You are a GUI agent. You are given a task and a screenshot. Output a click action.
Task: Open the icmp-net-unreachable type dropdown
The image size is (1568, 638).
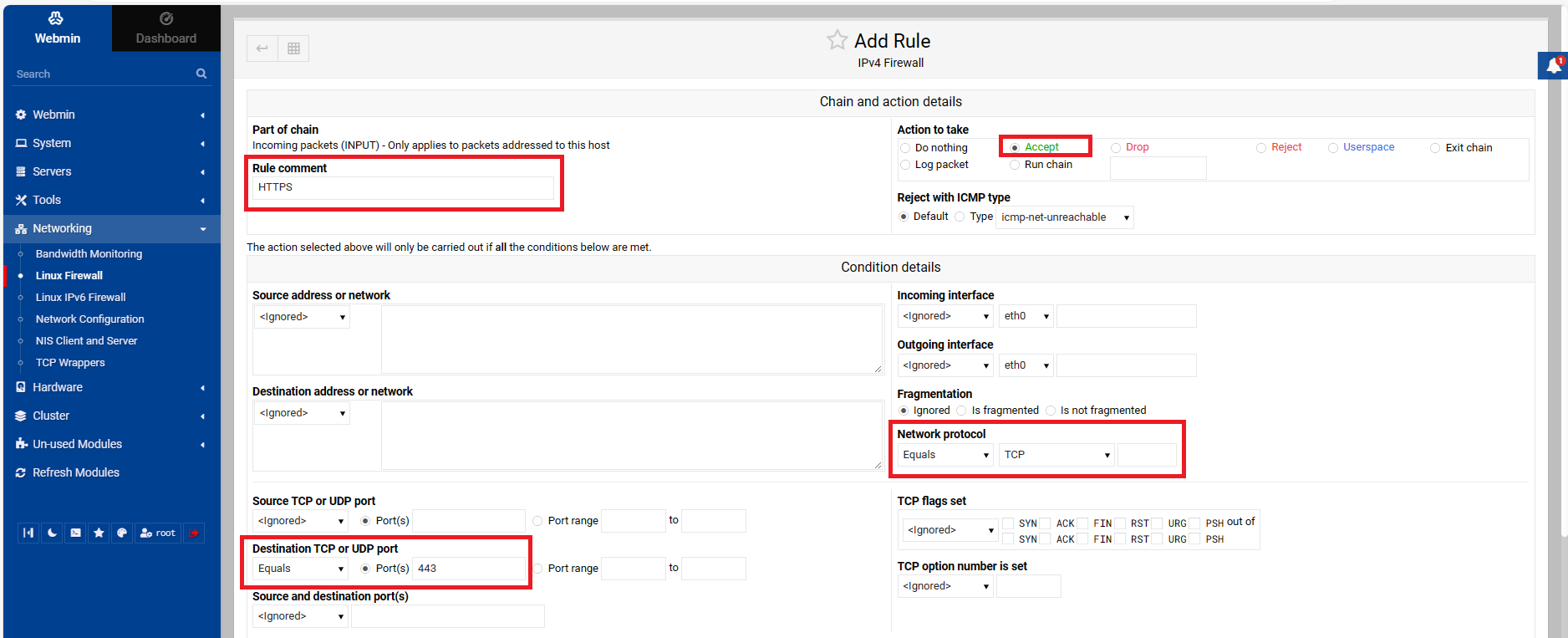click(1065, 217)
